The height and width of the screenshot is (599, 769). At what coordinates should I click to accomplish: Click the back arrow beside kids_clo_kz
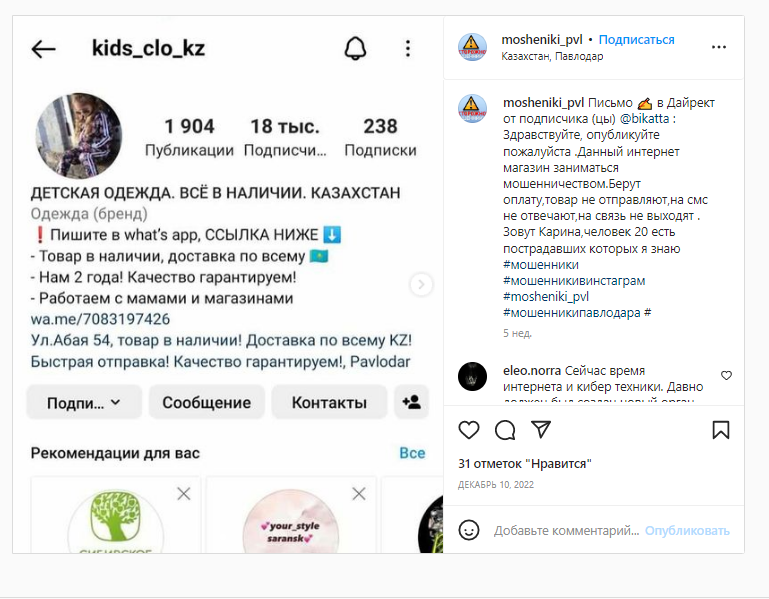click(x=44, y=49)
